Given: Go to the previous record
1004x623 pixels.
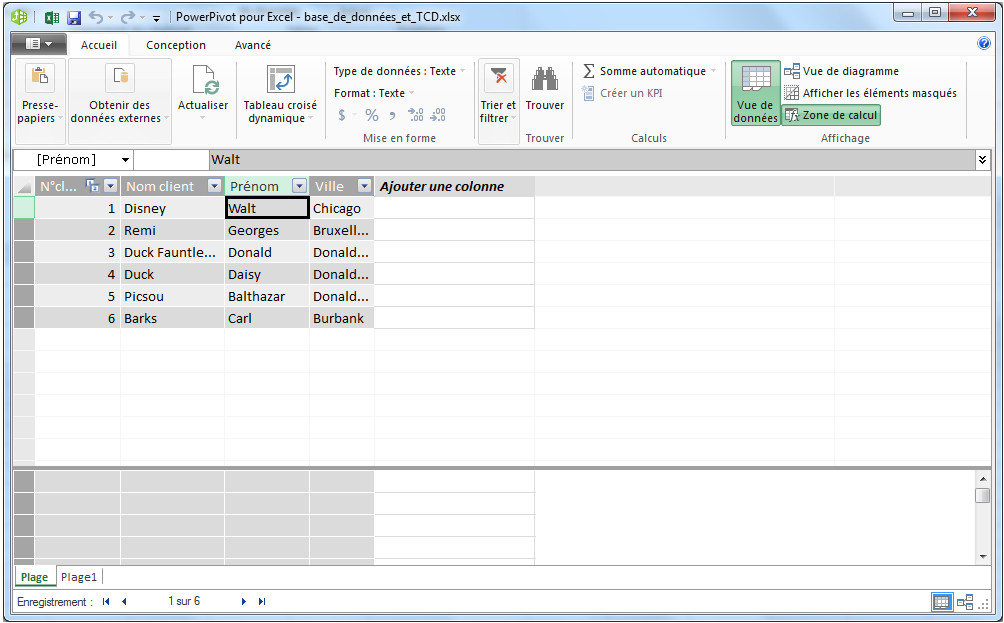Looking at the screenshot, I should point(124,601).
